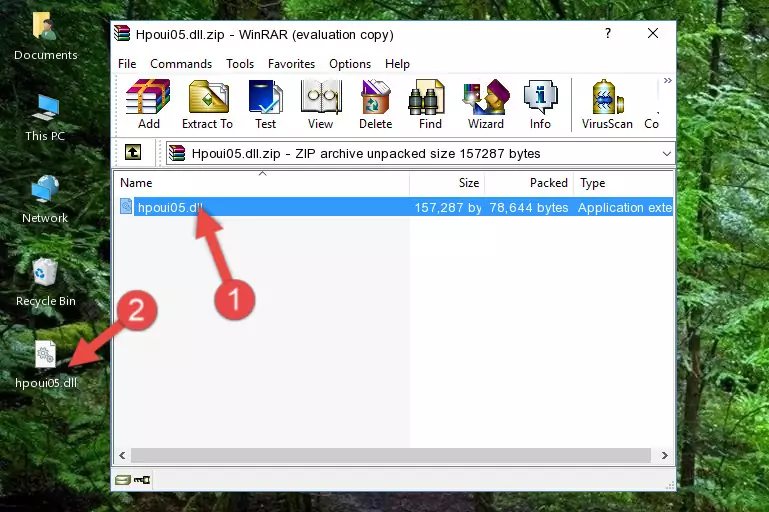The height and width of the screenshot is (512, 769).
Task: Click the WinRAR title bar icon
Action: pyautogui.click(x=122, y=33)
